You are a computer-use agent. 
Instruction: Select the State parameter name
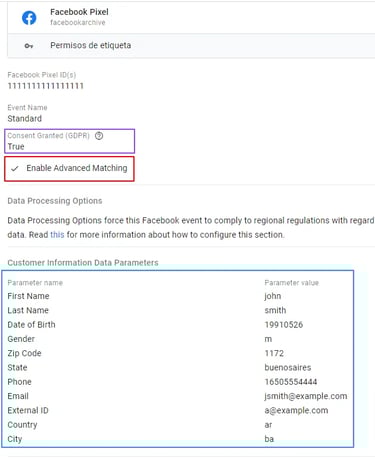(17, 368)
